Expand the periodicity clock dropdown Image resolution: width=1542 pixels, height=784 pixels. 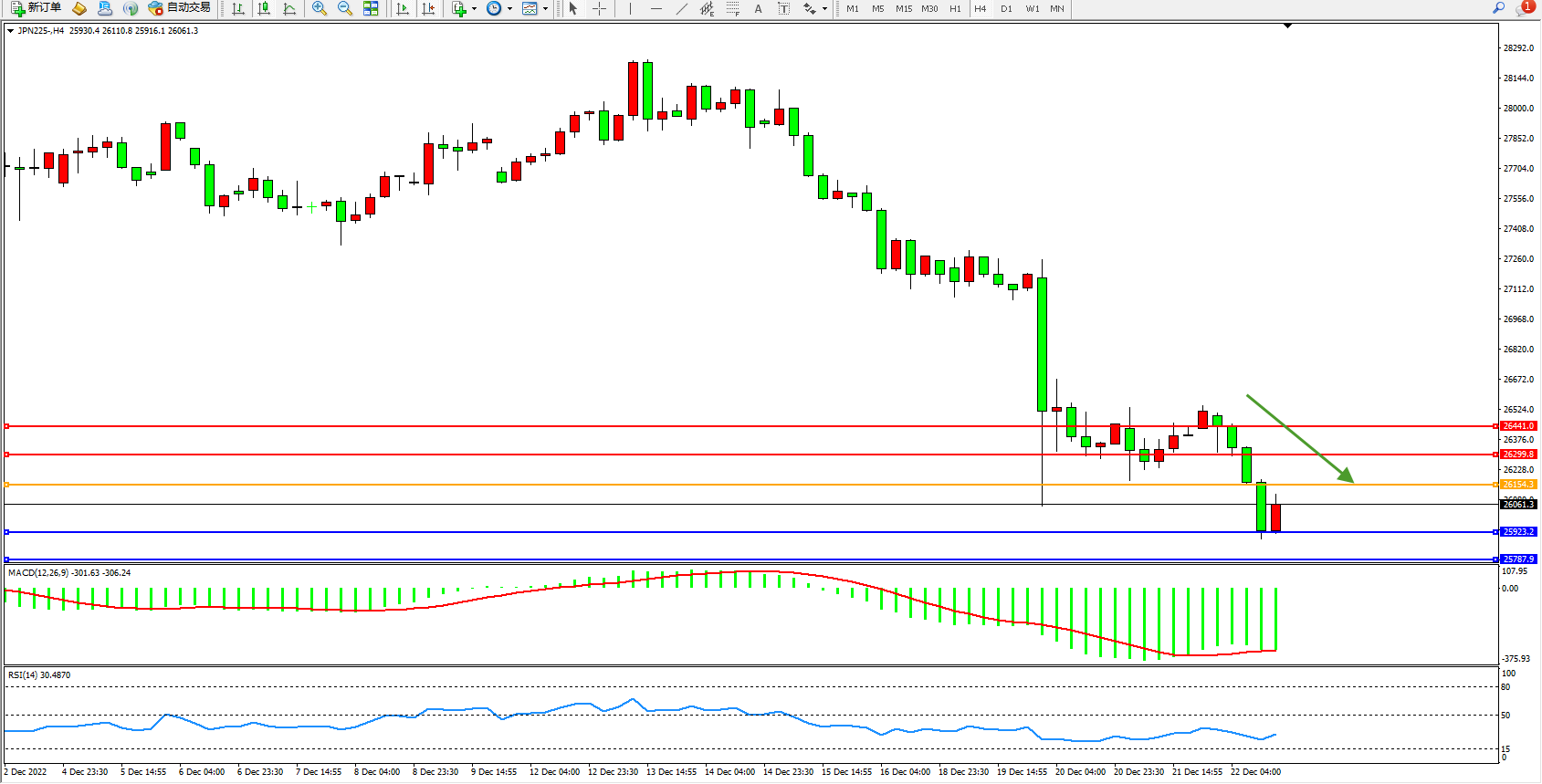pos(509,8)
